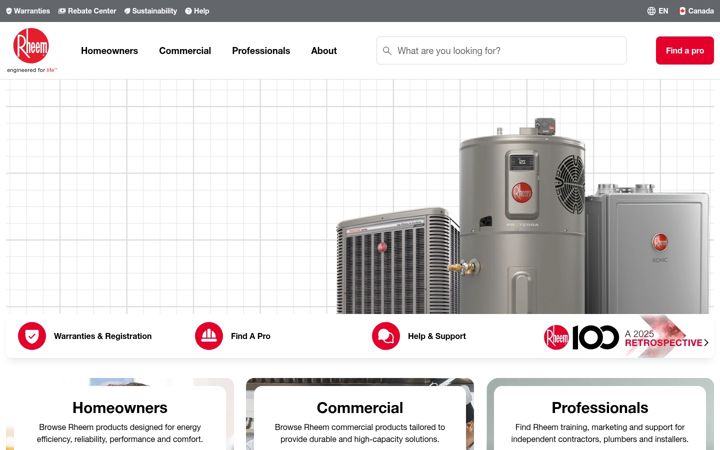Image resolution: width=720 pixels, height=450 pixels.
Task: Click the arrow next to Retrospective
Action: 706,343
